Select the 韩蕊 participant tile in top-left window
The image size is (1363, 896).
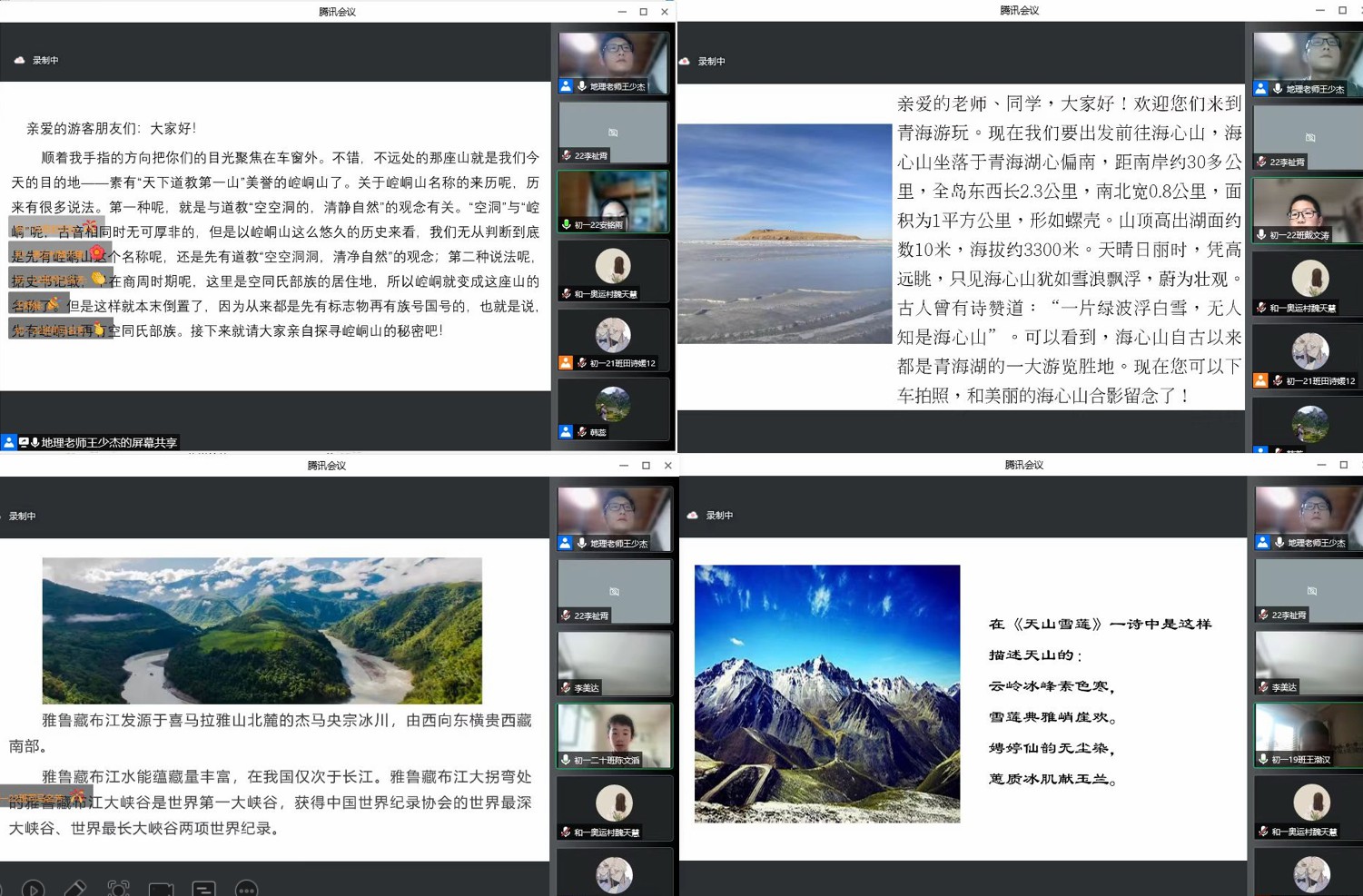tap(613, 409)
